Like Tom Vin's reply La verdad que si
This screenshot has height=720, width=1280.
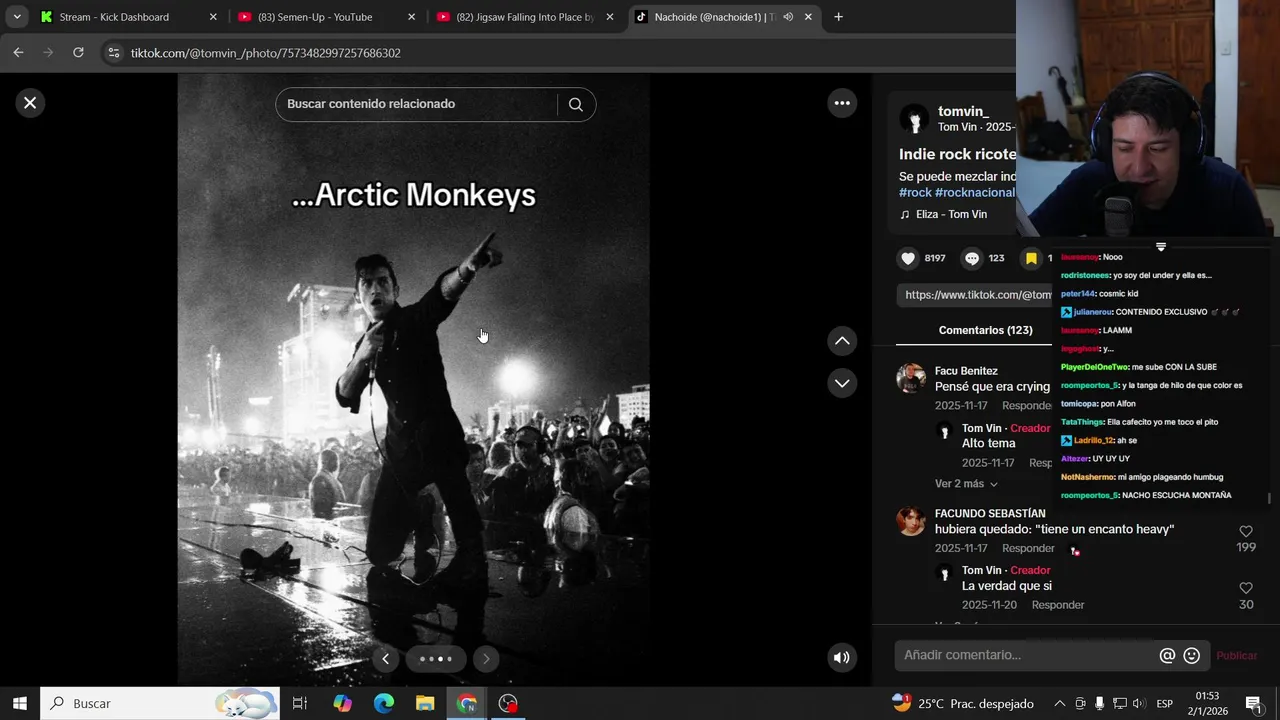coord(1246,589)
